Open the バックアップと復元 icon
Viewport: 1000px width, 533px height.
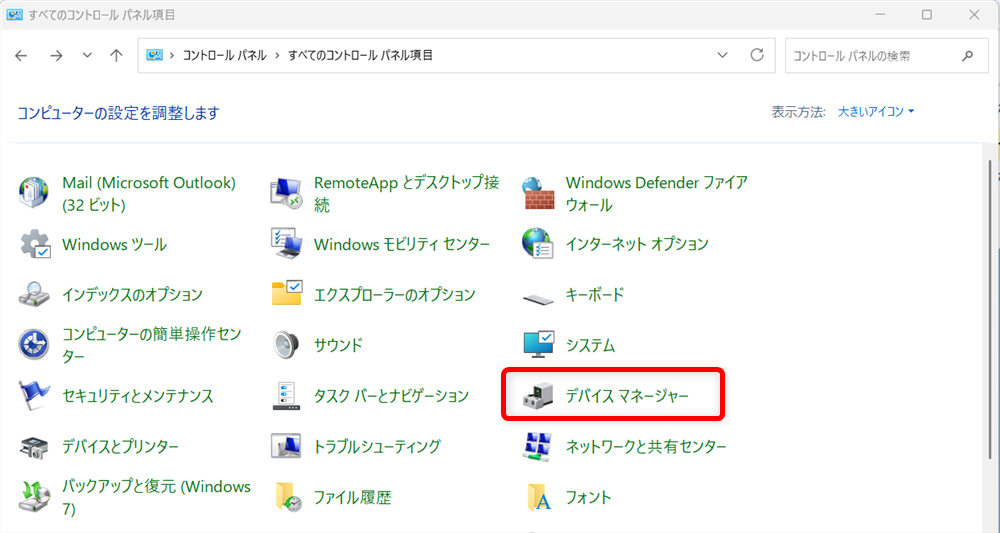point(34,497)
